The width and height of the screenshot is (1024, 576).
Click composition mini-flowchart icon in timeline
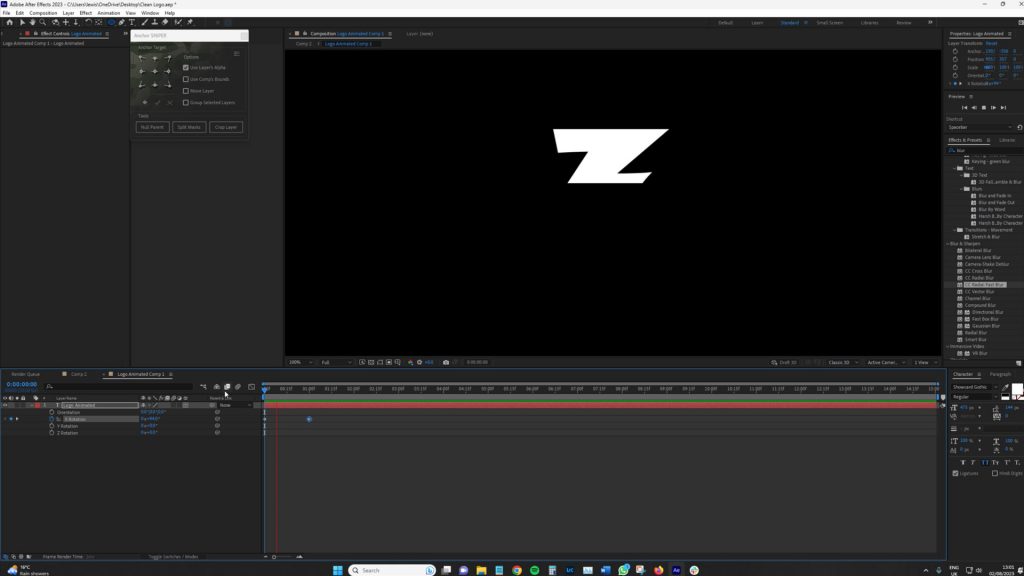click(204, 387)
